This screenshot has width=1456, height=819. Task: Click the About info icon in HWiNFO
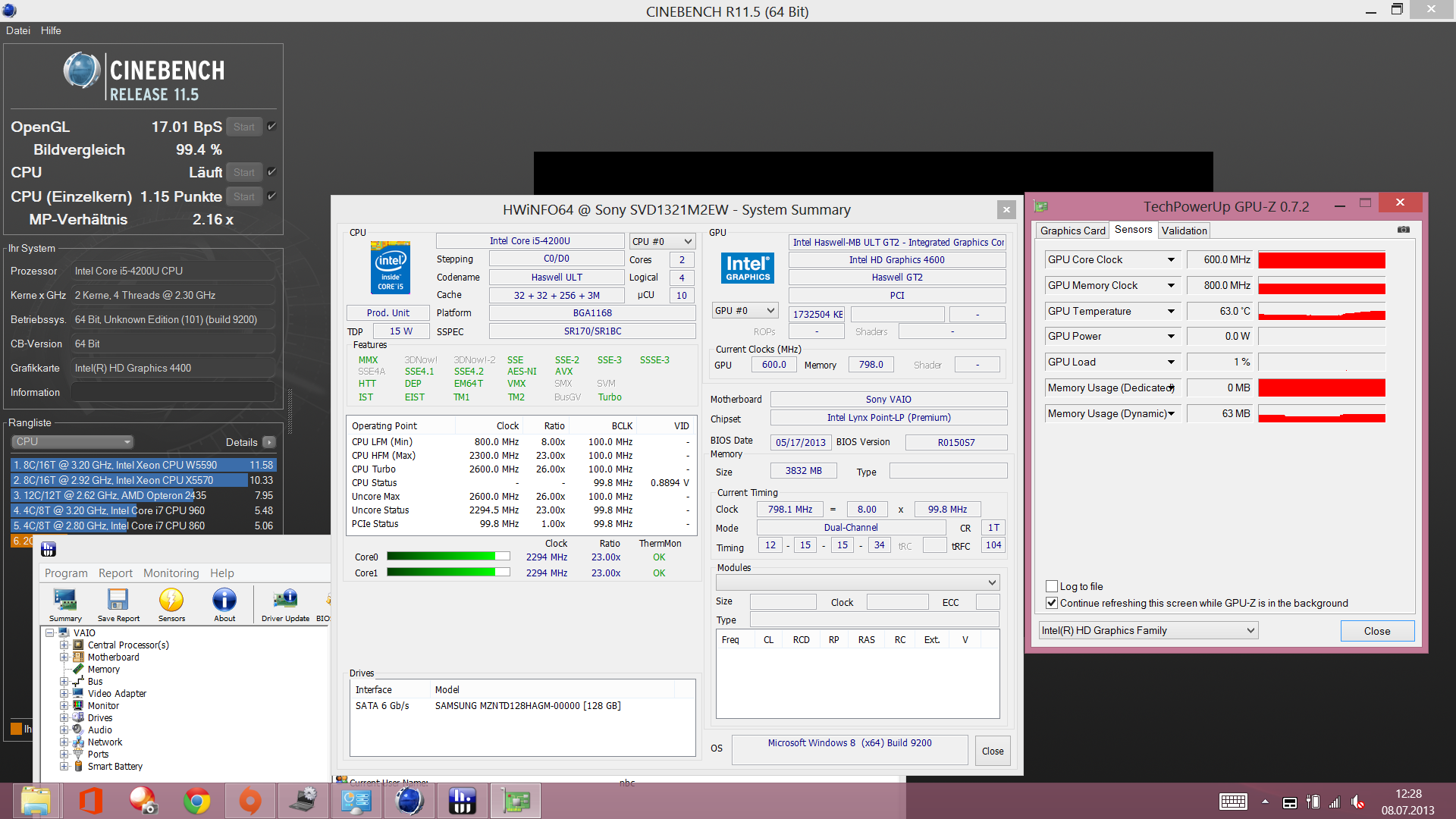tap(224, 604)
